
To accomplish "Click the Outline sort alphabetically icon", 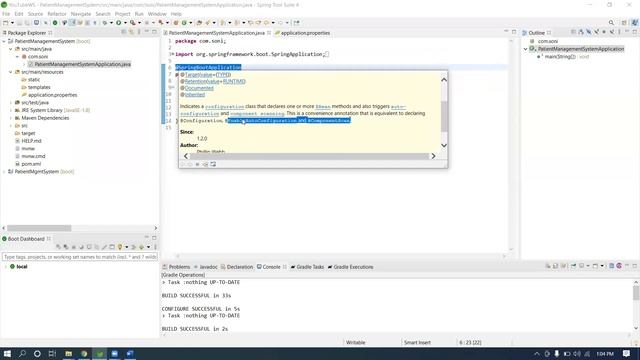I will 581,32.
